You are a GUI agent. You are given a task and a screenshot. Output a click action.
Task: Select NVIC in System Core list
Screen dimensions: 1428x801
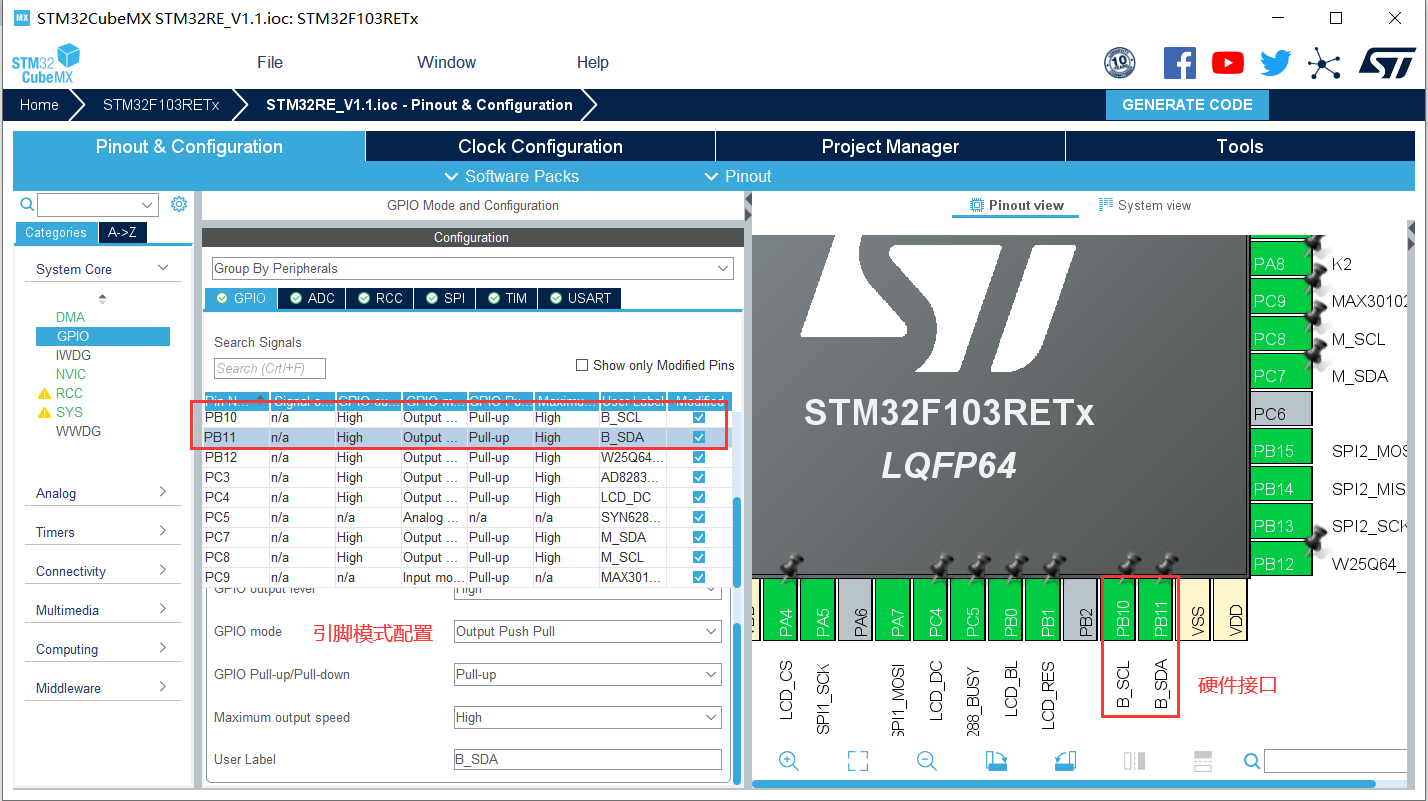point(71,374)
